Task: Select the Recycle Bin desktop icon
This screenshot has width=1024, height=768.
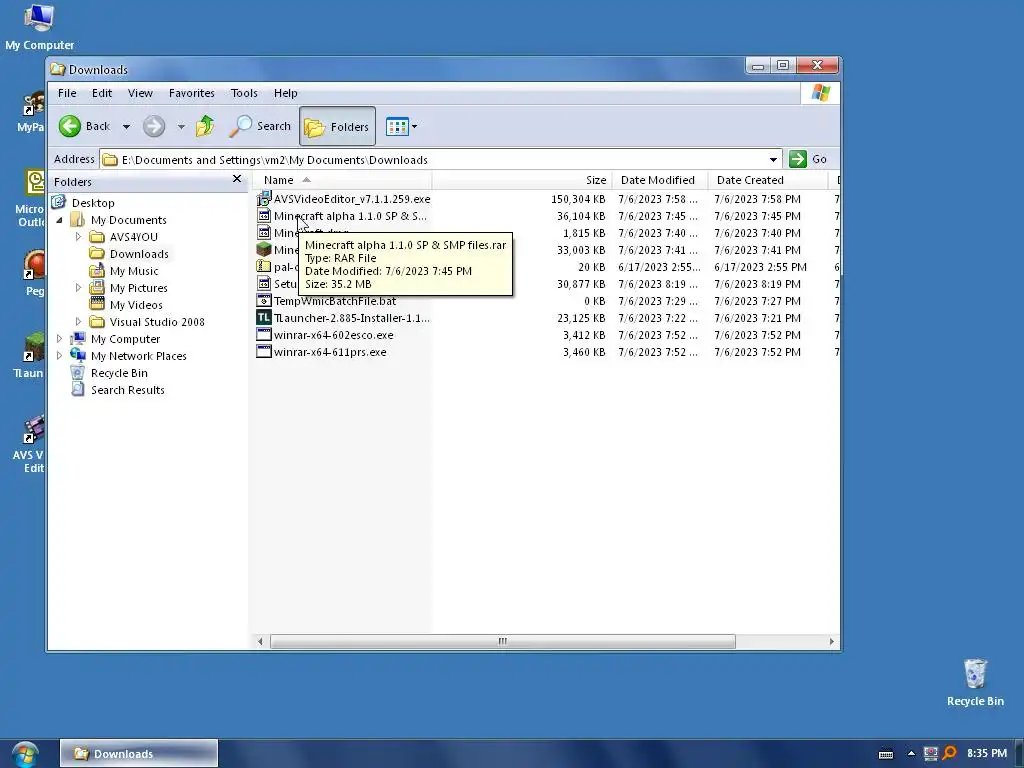Action: point(975,683)
